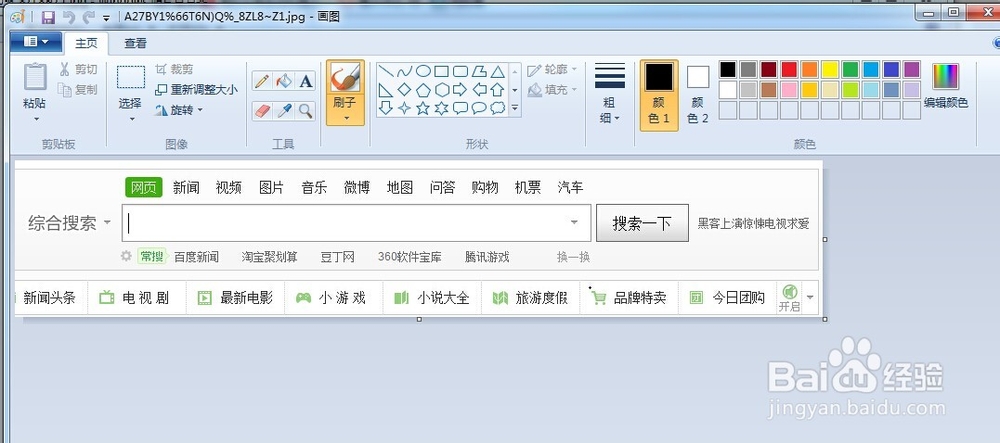
Task: Expand the 粘贴 dropdown arrow
Action: [x=35, y=119]
